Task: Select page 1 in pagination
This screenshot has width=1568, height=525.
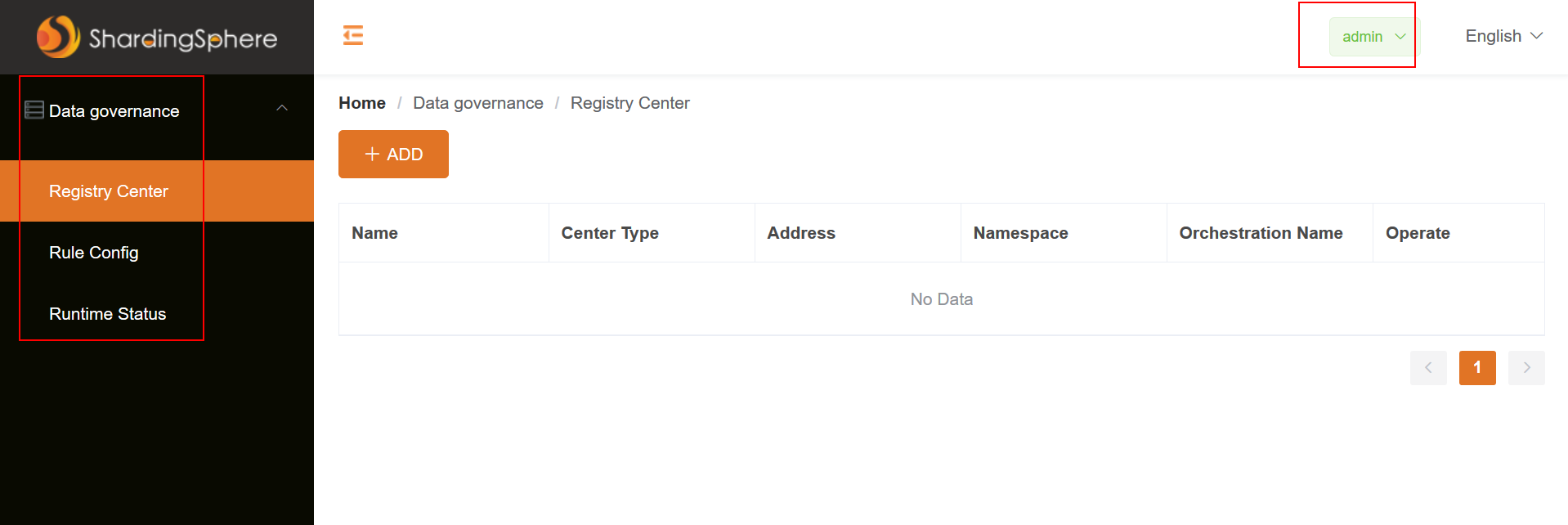Action: tap(1476, 367)
